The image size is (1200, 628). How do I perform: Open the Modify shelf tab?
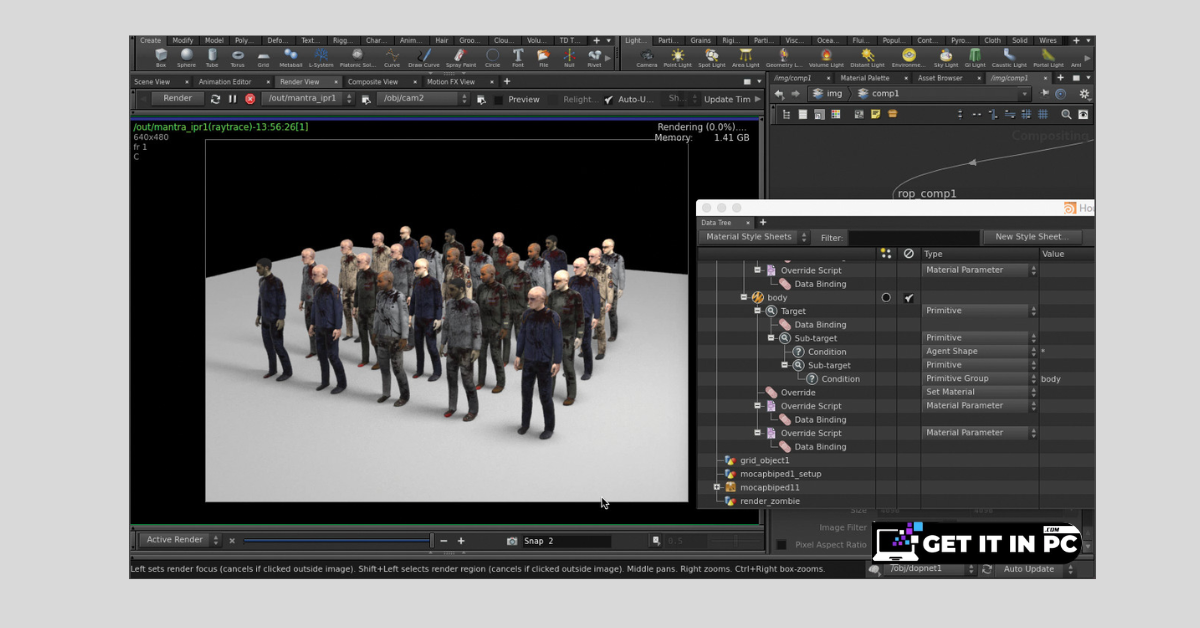coord(182,41)
